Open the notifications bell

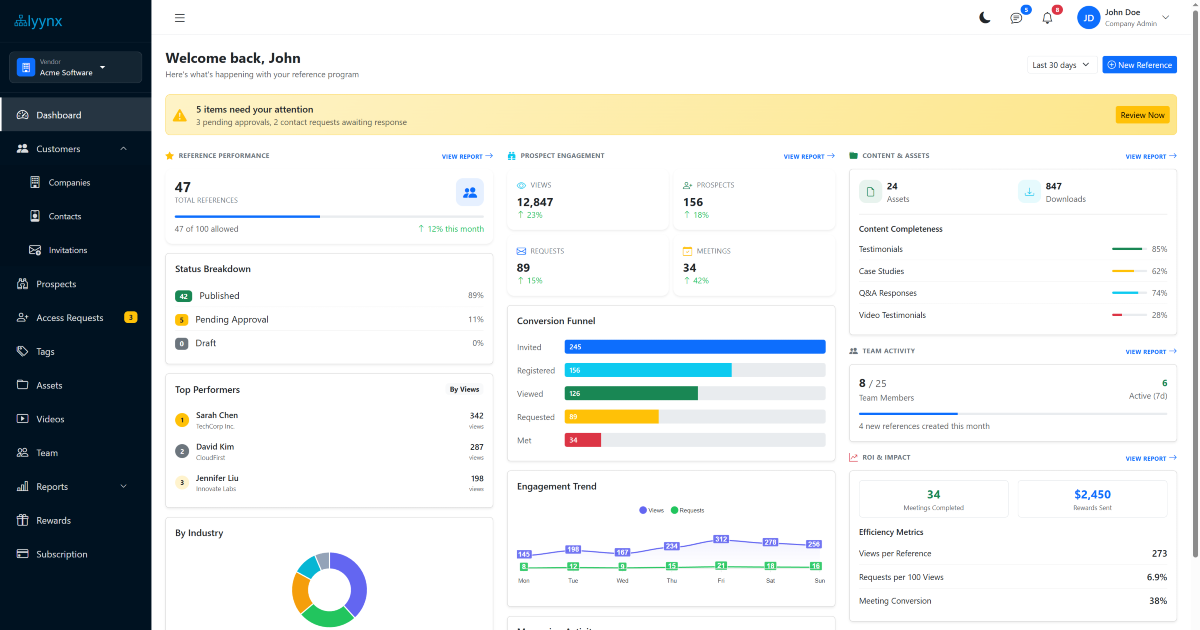coord(1047,18)
